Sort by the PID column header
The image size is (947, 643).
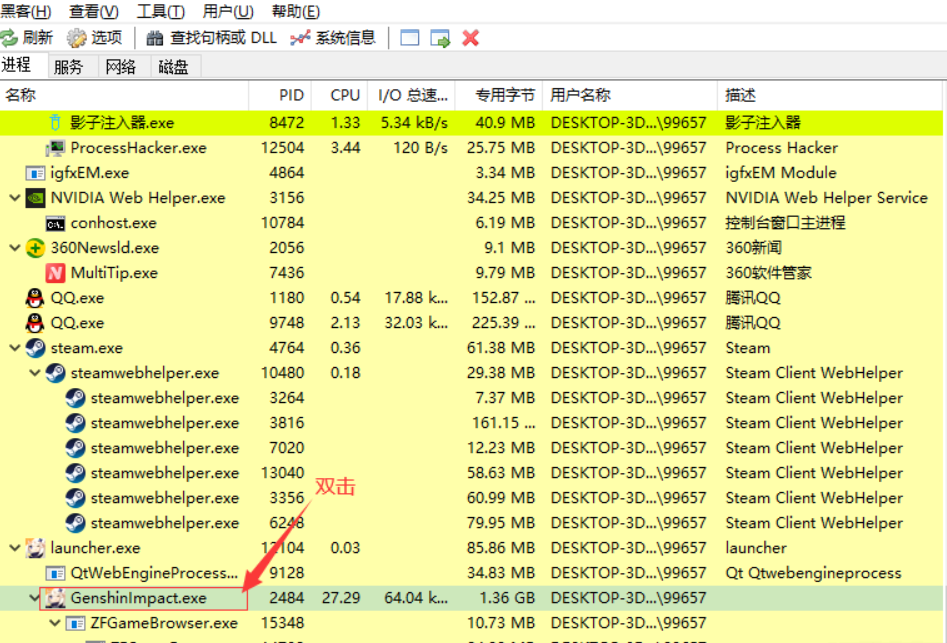point(291,95)
